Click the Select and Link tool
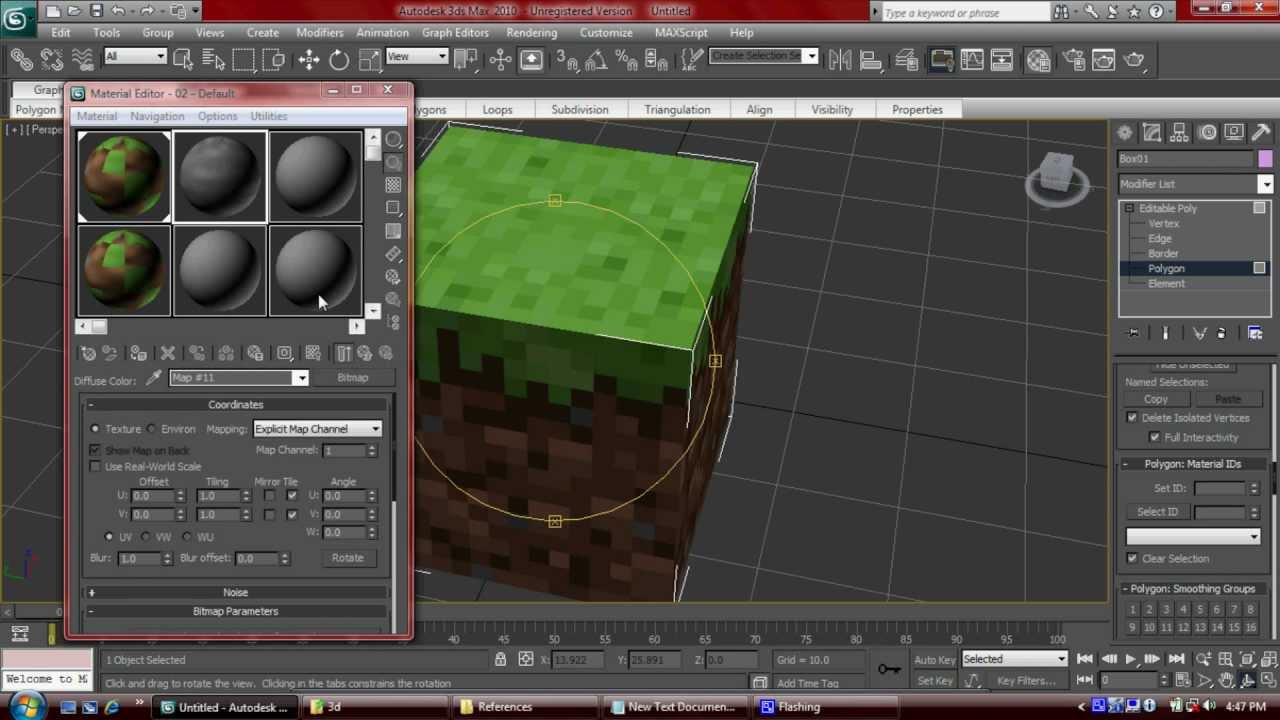1280x720 pixels. pos(21,60)
